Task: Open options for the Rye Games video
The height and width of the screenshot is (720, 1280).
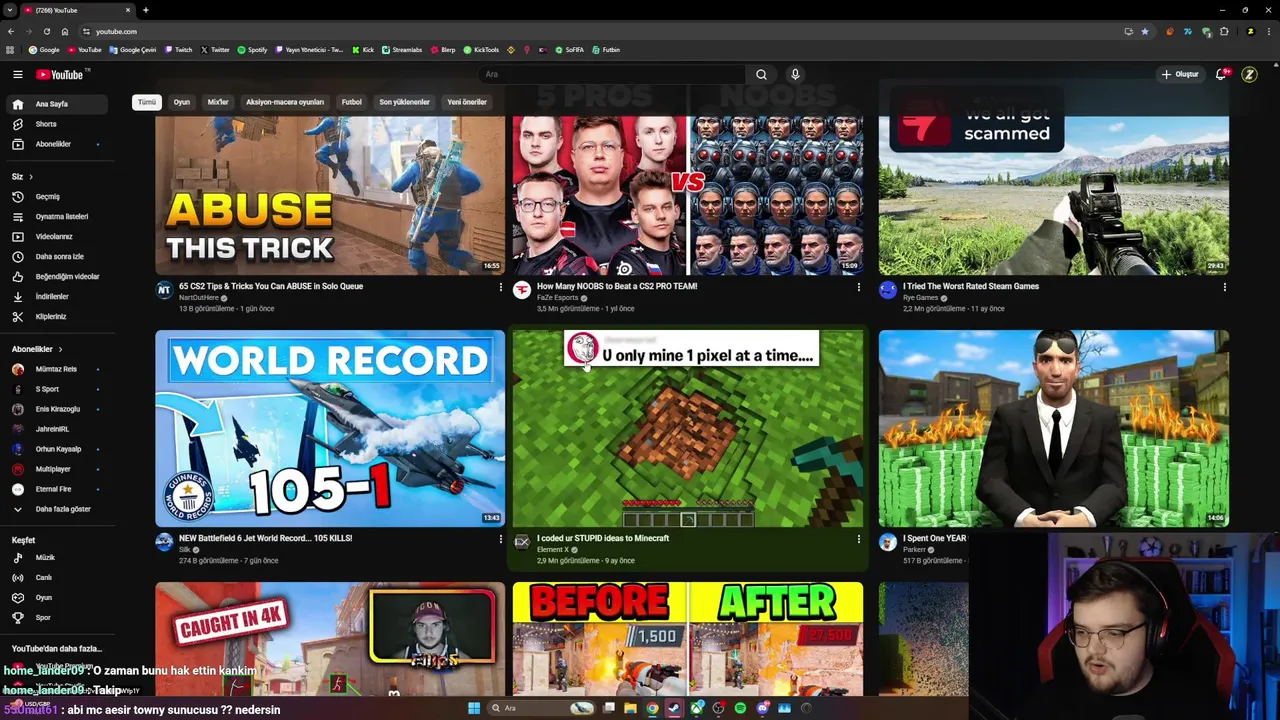Action: (x=1224, y=287)
